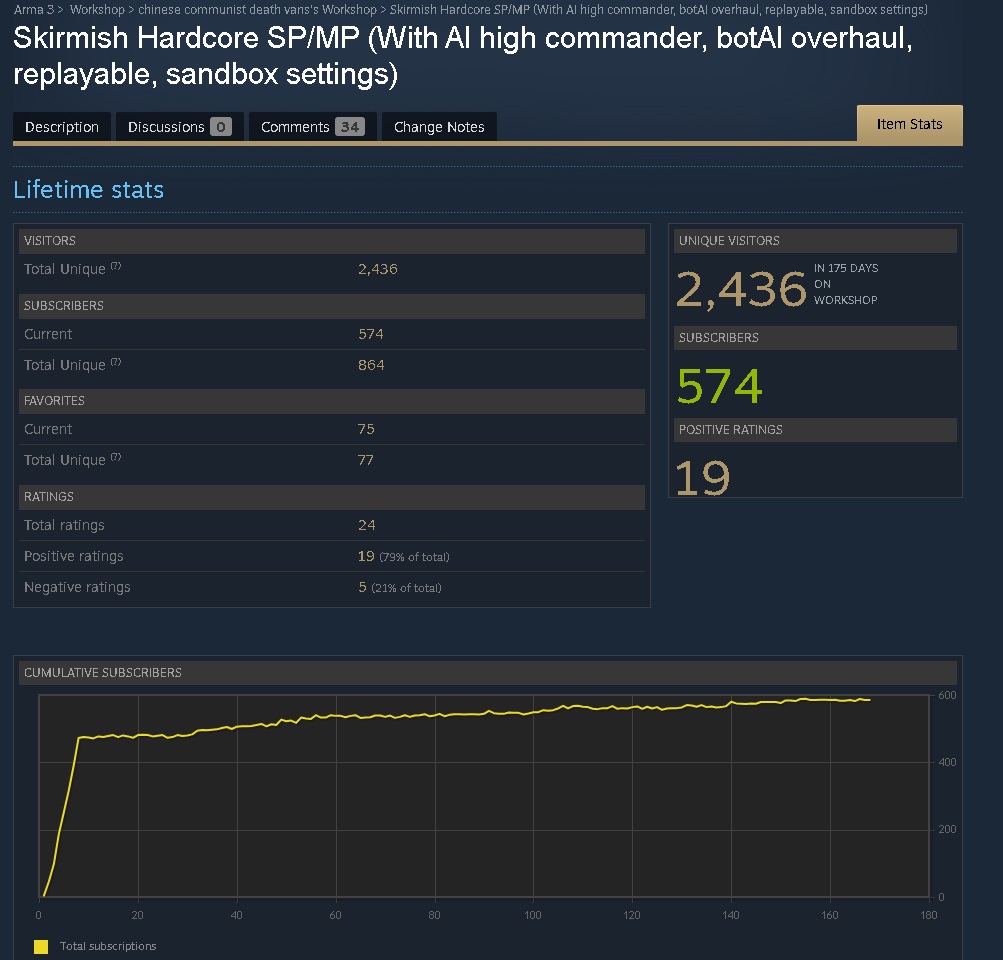
Task: Click the current favorites value 75
Action: coord(366,429)
